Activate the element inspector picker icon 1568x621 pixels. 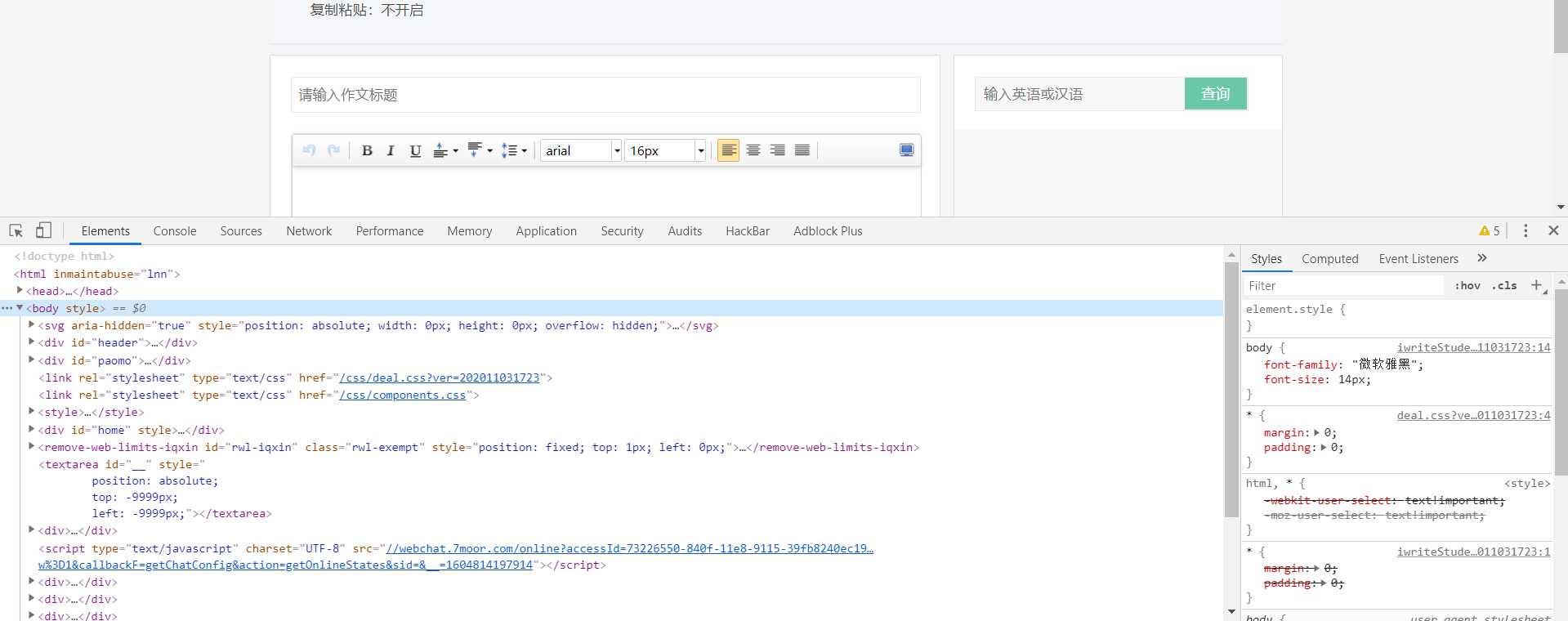pos(16,231)
